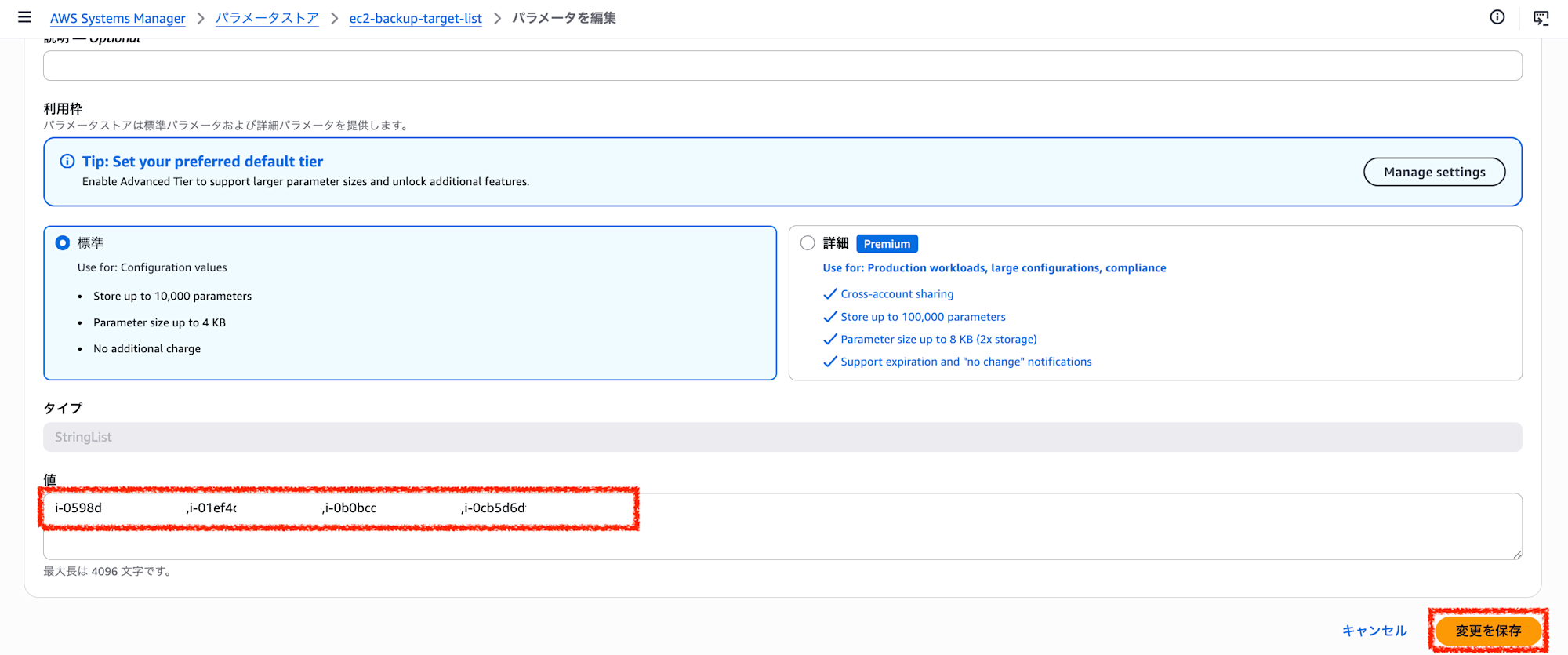Open the パラメータストア breadcrumb link
The height and width of the screenshot is (655, 1568).
pos(267,18)
